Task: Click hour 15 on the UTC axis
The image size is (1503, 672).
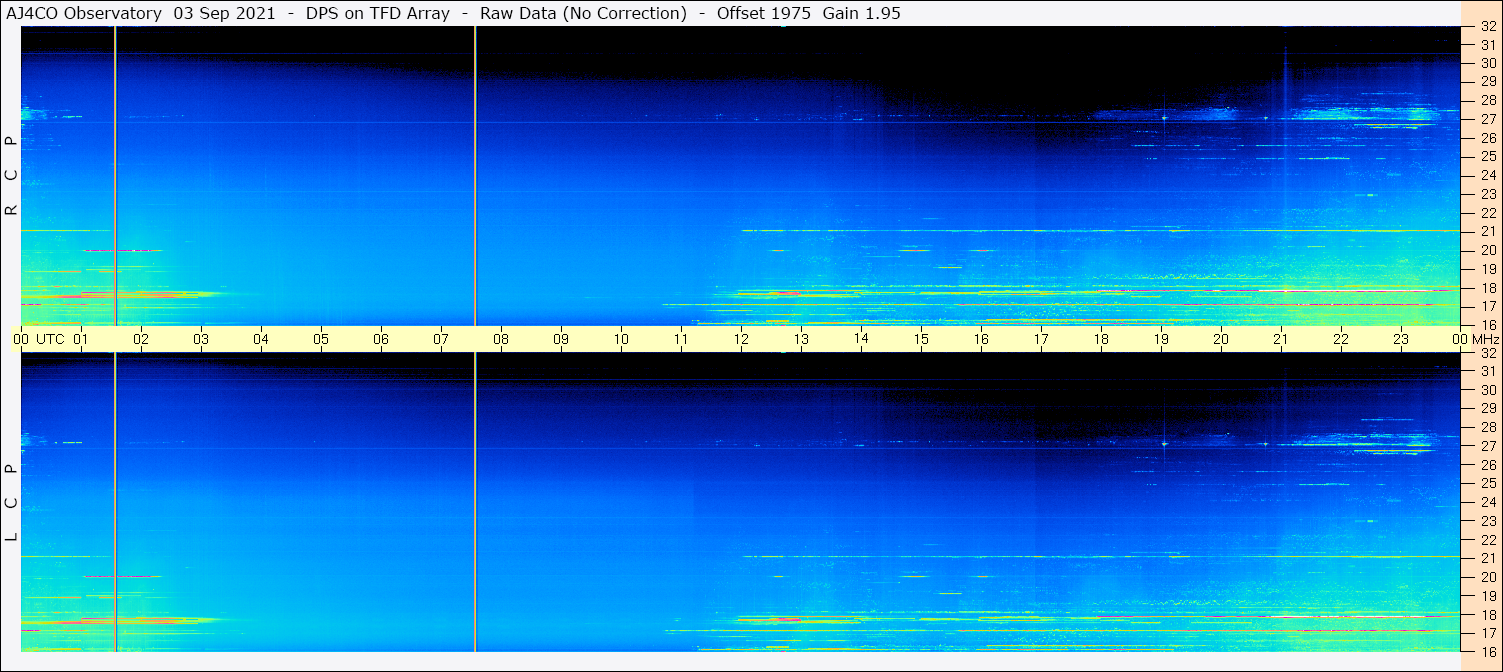Action: click(x=921, y=339)
